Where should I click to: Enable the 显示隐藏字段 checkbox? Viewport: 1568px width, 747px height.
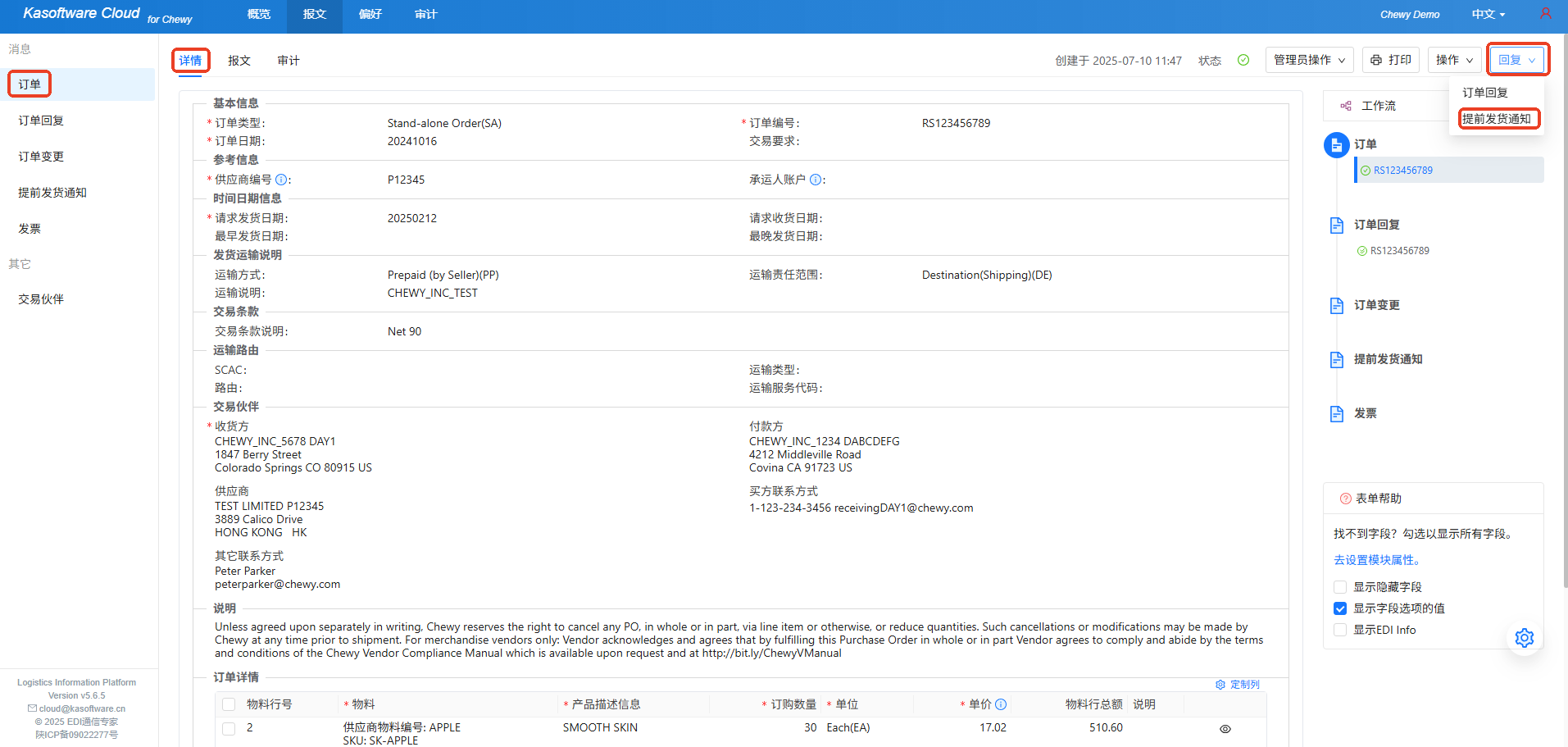1340,587
